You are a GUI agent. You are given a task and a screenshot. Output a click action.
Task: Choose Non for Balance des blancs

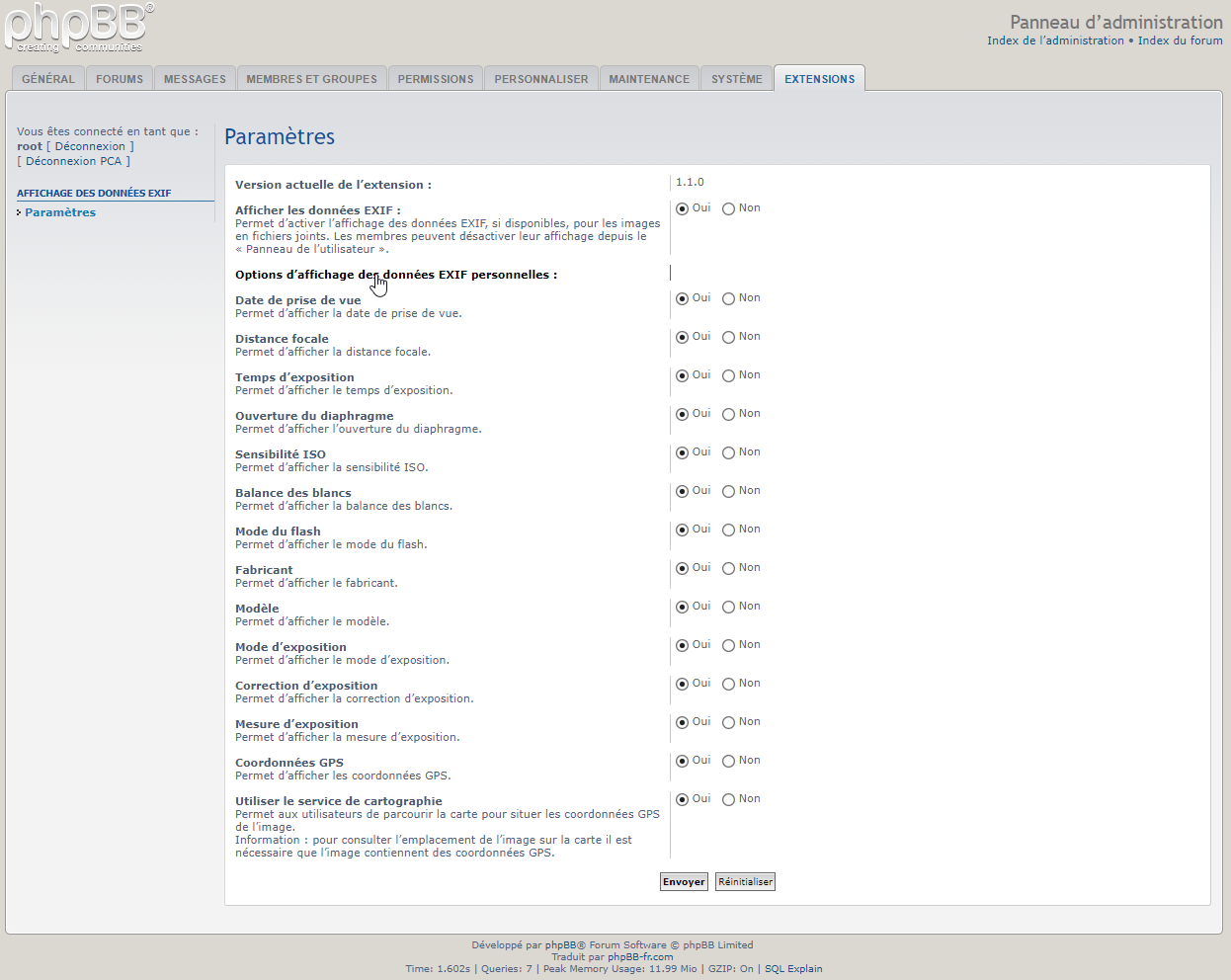click(728, 492)
